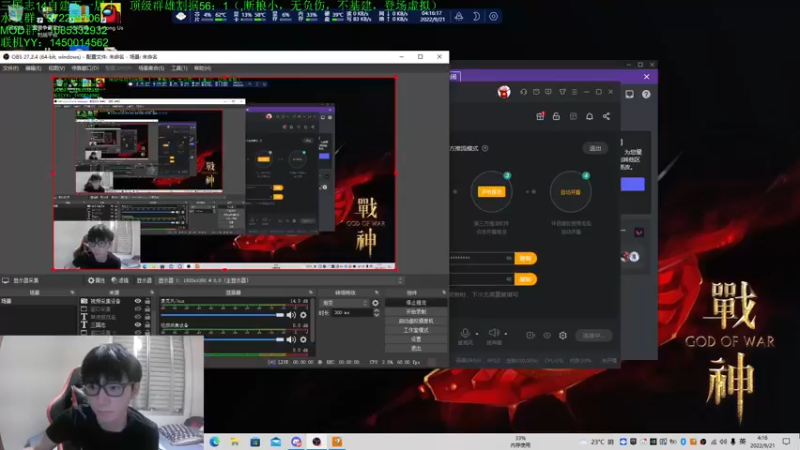Click the padlock icon in streaming app
Screen dimensions: 800x450
pyautogui.click(x=557, y=116)
